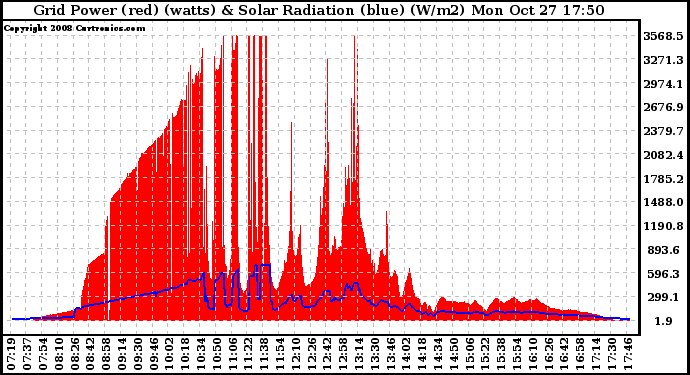Click the 13:30 time label
690x375 pixels.
click(375, 354)
